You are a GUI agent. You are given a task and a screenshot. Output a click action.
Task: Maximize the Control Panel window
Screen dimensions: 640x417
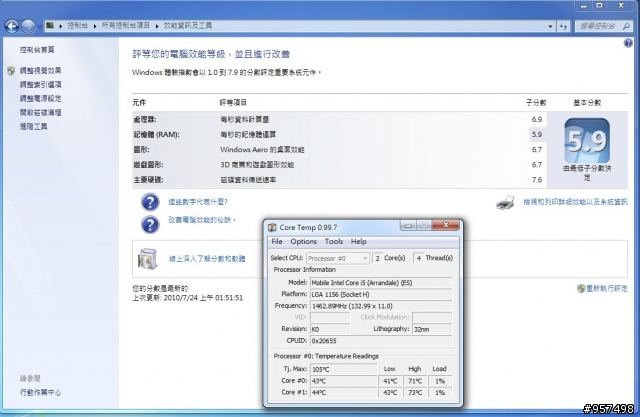(599, 6)
